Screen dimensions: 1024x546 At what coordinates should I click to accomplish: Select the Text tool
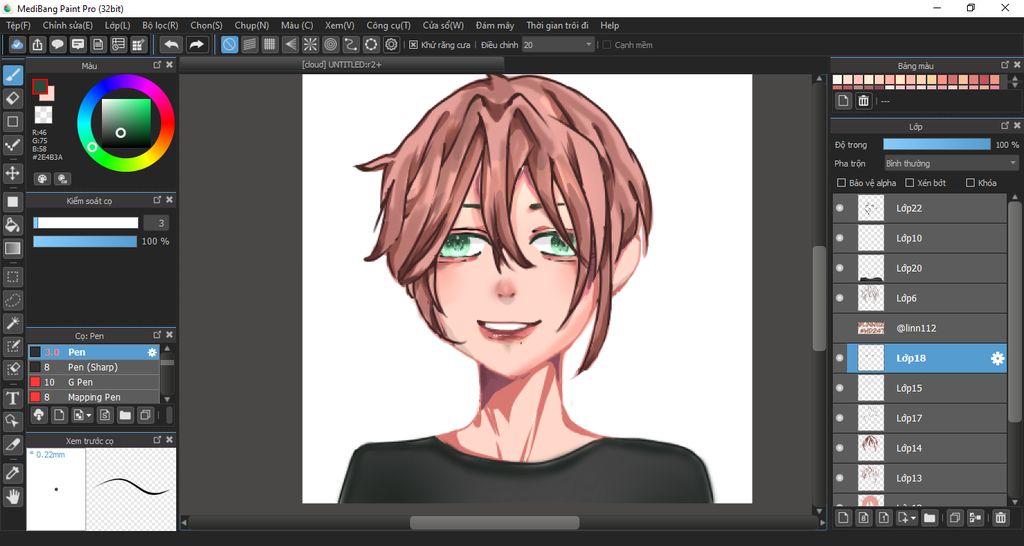click(12, 398)
